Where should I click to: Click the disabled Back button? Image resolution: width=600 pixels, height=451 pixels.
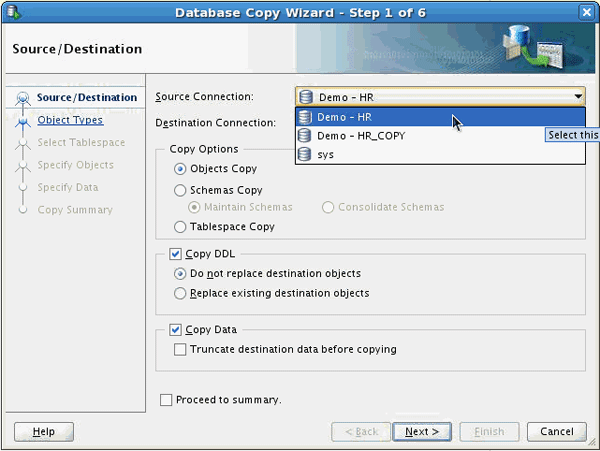[x=361, y=431]
